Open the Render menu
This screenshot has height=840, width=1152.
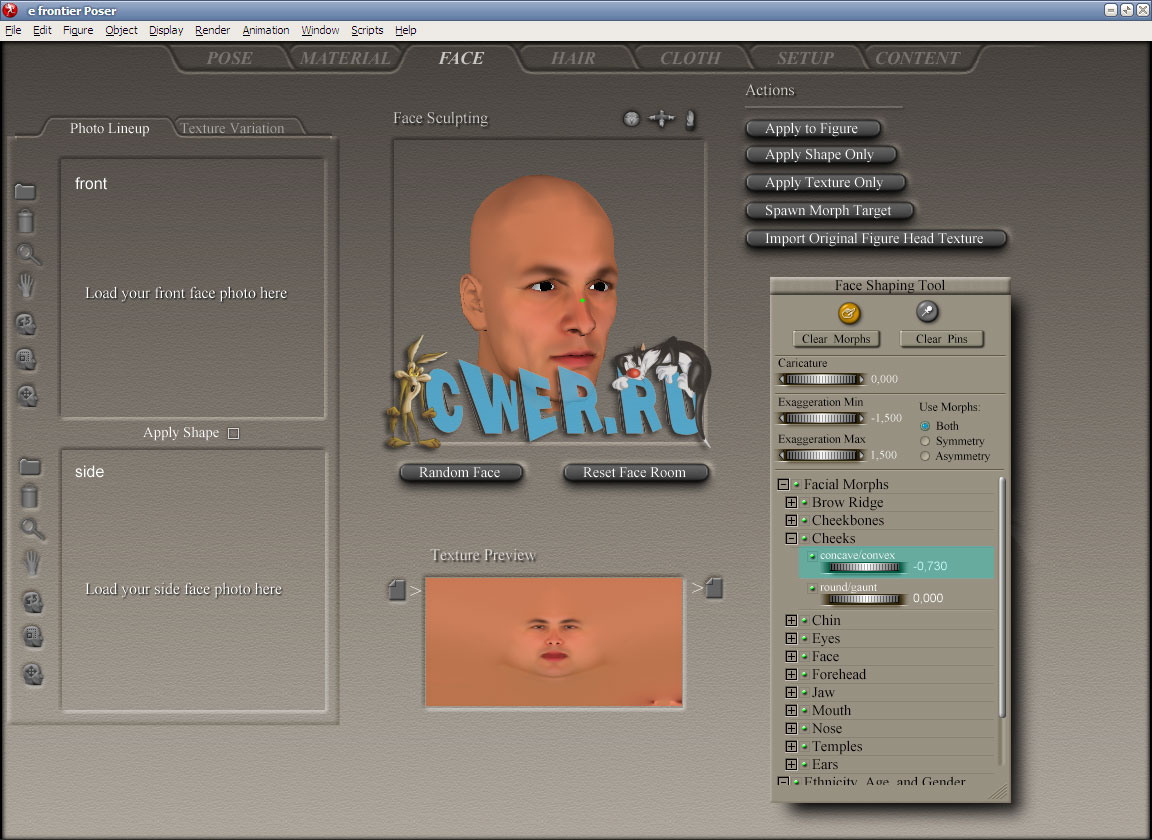click(212, 30)
